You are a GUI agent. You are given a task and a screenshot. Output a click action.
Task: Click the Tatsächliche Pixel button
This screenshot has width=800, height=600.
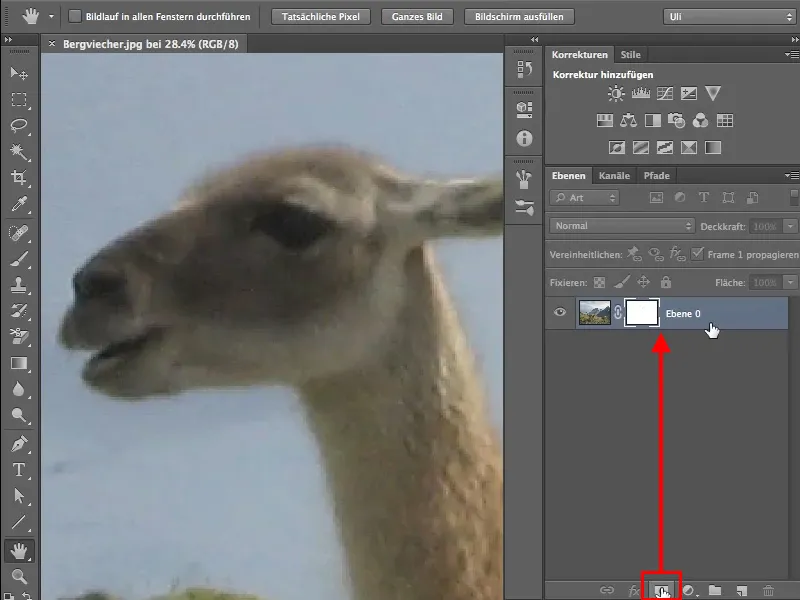tap(320, 17)
